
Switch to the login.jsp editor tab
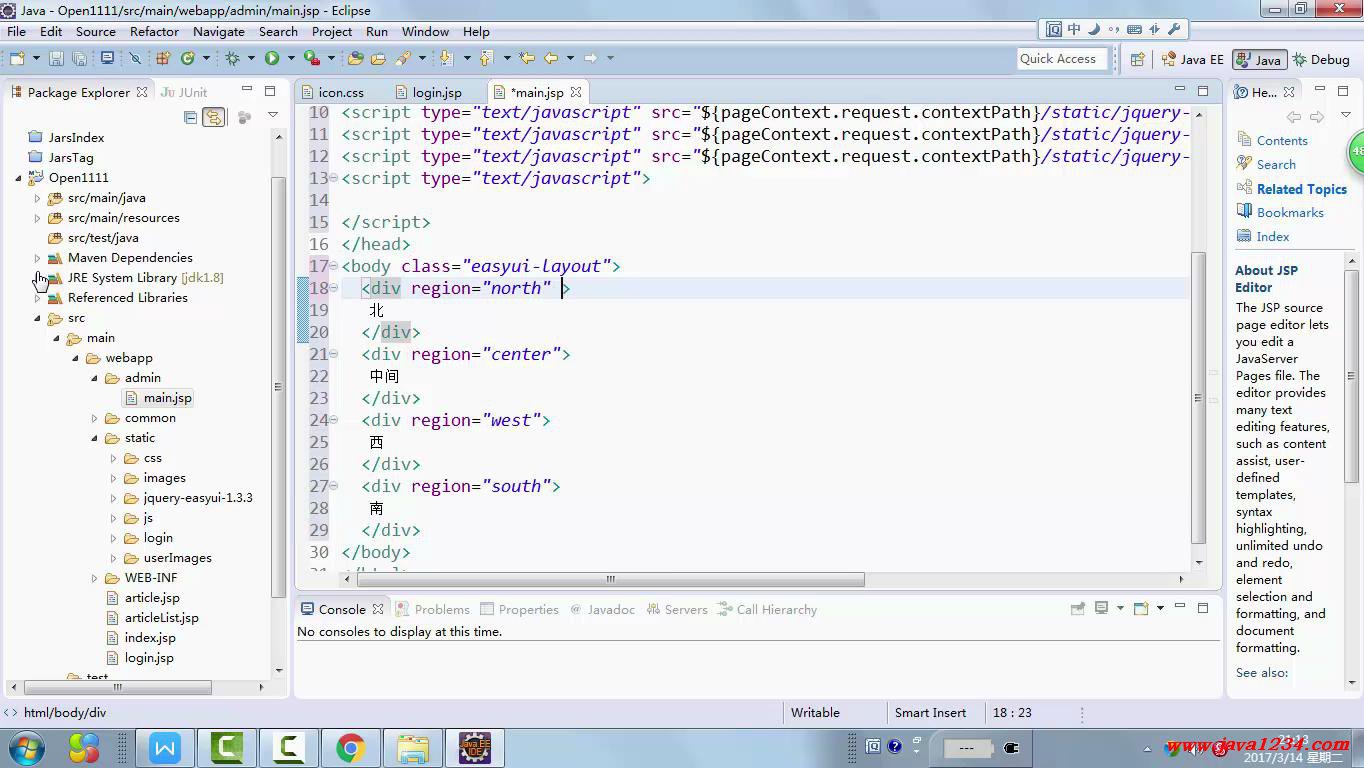(x=428, y=92)
